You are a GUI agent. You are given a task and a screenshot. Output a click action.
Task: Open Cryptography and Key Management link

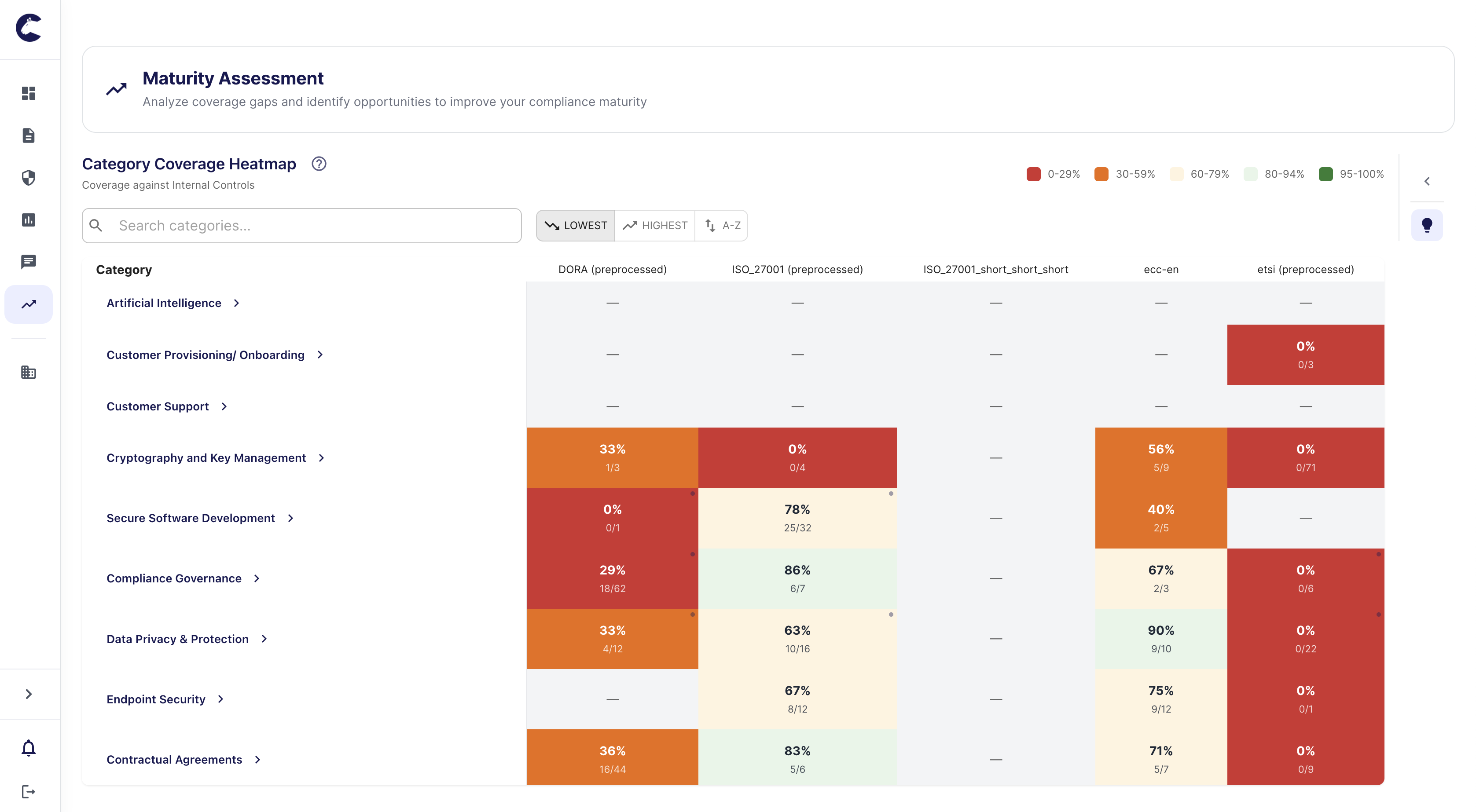point(206,458)
